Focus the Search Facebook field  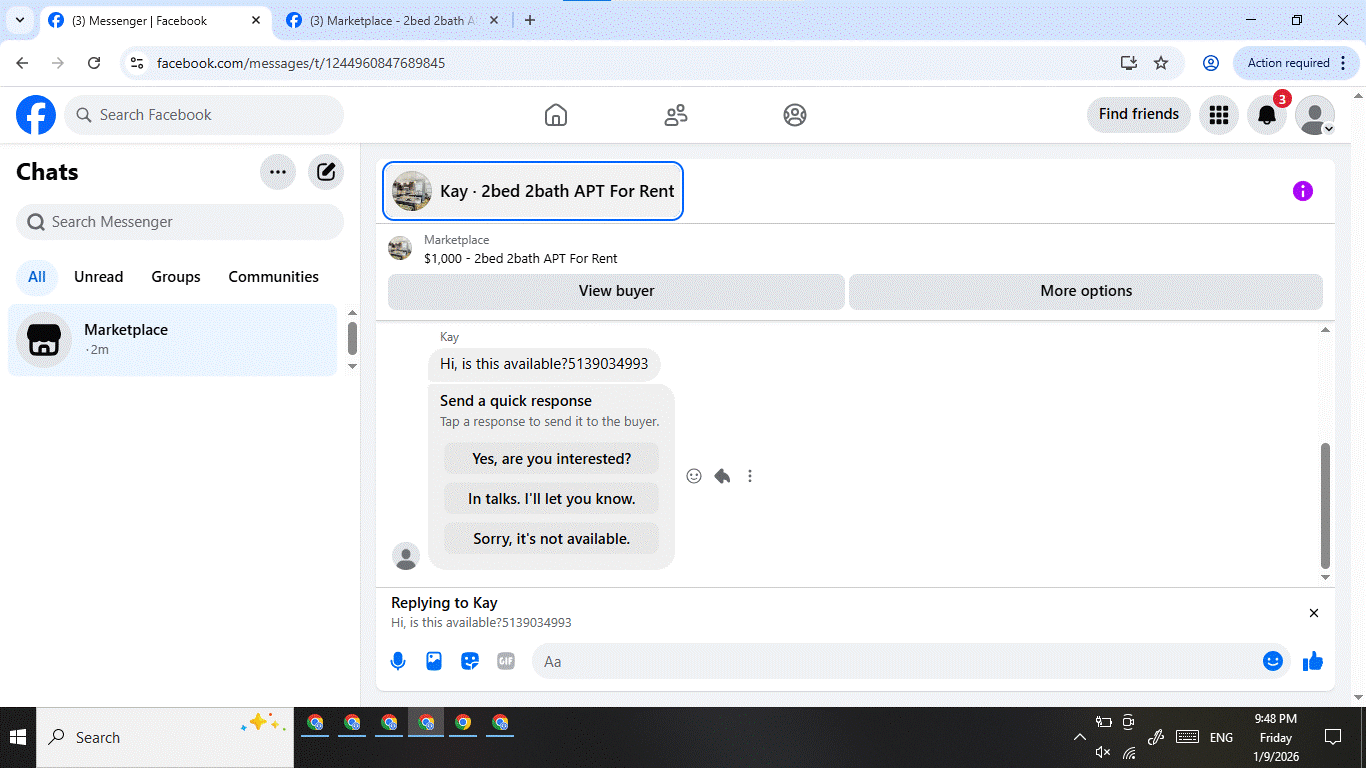(204, 115)
